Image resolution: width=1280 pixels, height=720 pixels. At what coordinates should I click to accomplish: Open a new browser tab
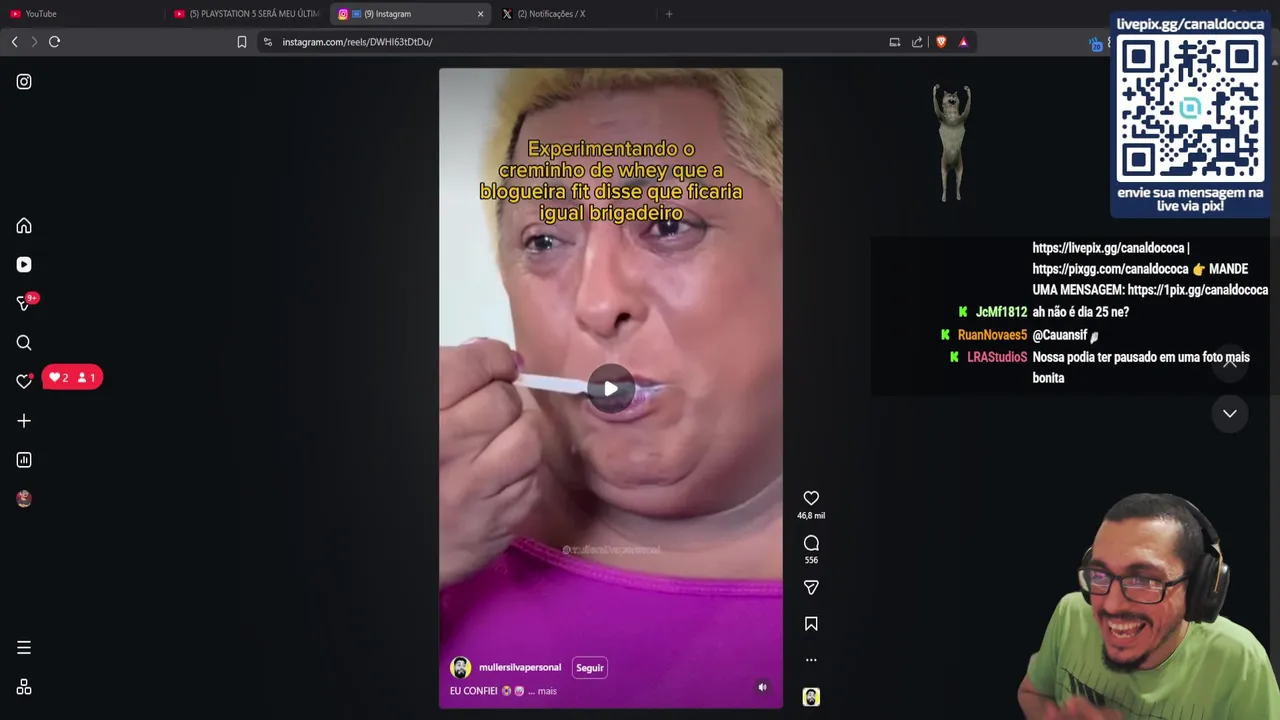tap(669, 14)
